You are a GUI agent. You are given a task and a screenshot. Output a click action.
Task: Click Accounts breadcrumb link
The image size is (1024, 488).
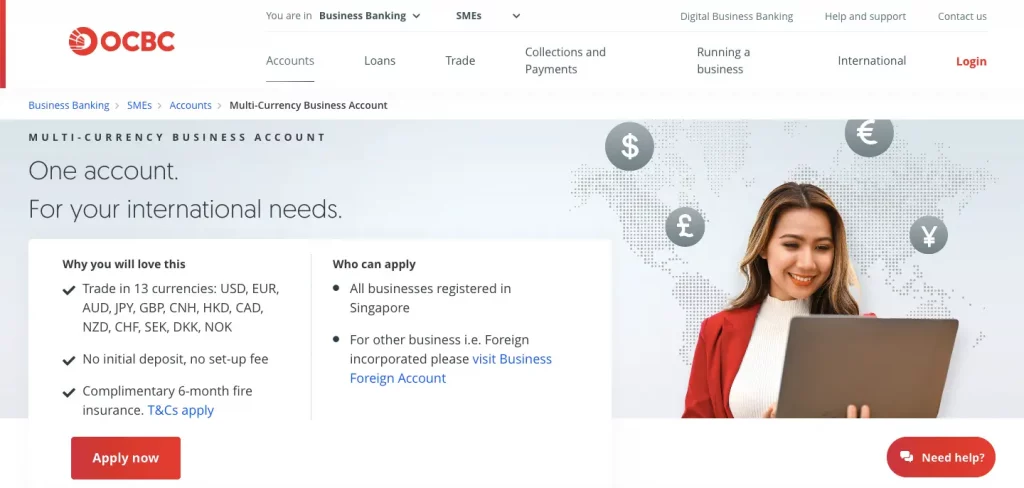coord(191,105)
